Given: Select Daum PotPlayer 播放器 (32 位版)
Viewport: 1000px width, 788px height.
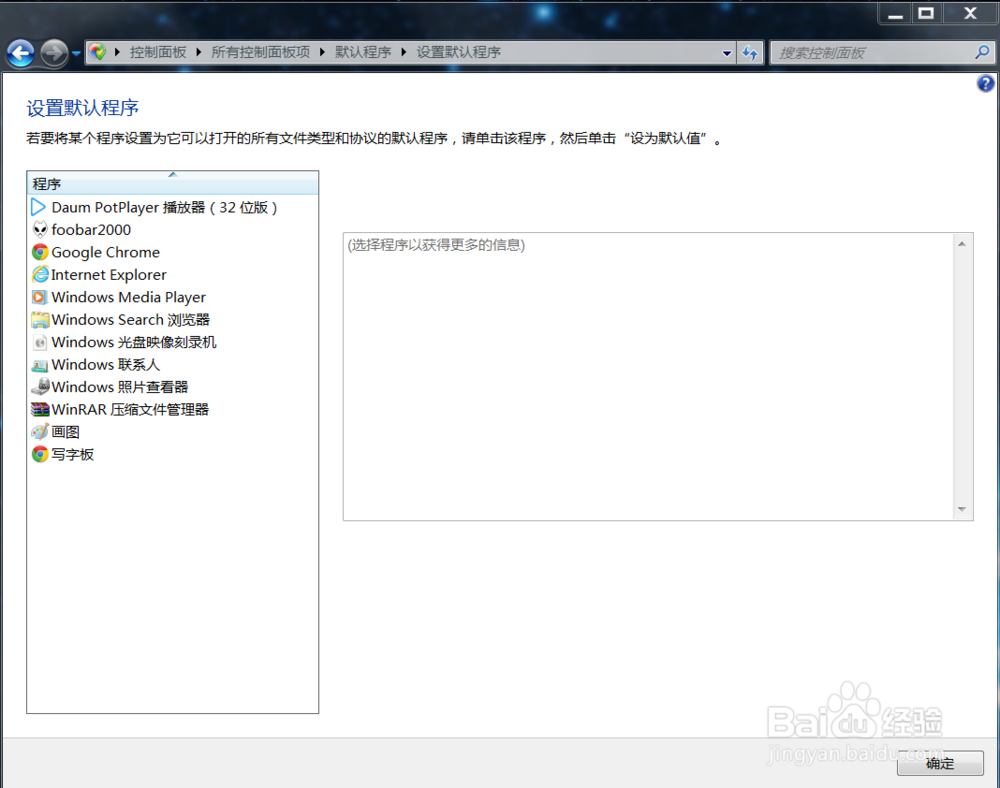Looking at the screenshot, I should coord(164,207).
